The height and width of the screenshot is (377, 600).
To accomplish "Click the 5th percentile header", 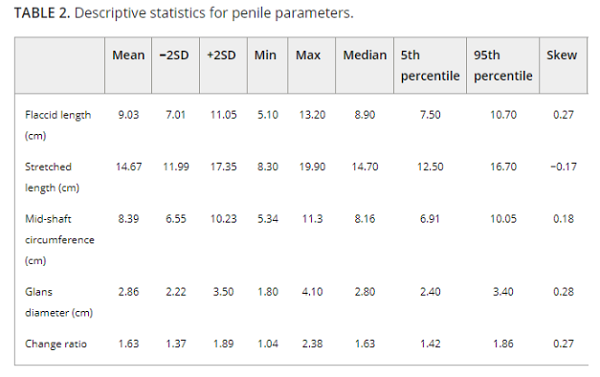I will (x=430, y=65).
